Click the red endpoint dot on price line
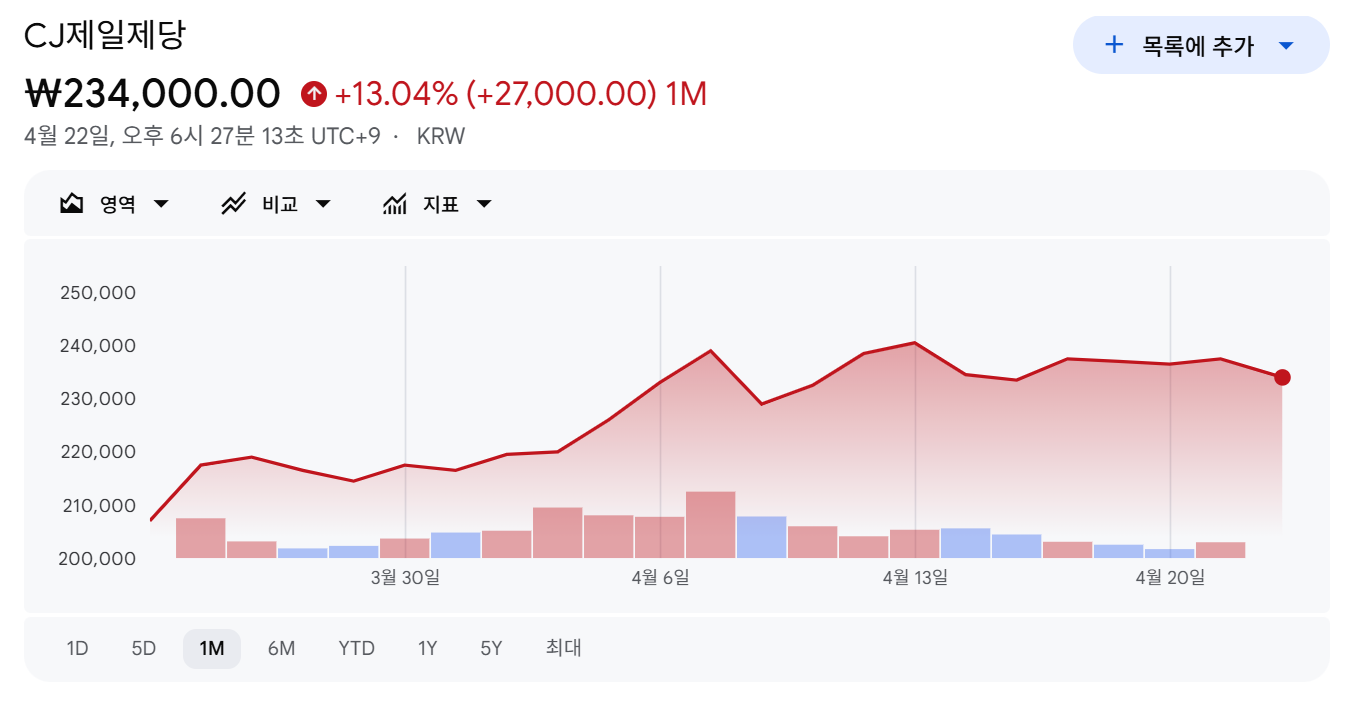This screenshot has height=704, width=1359. (x=1282, y=377)
